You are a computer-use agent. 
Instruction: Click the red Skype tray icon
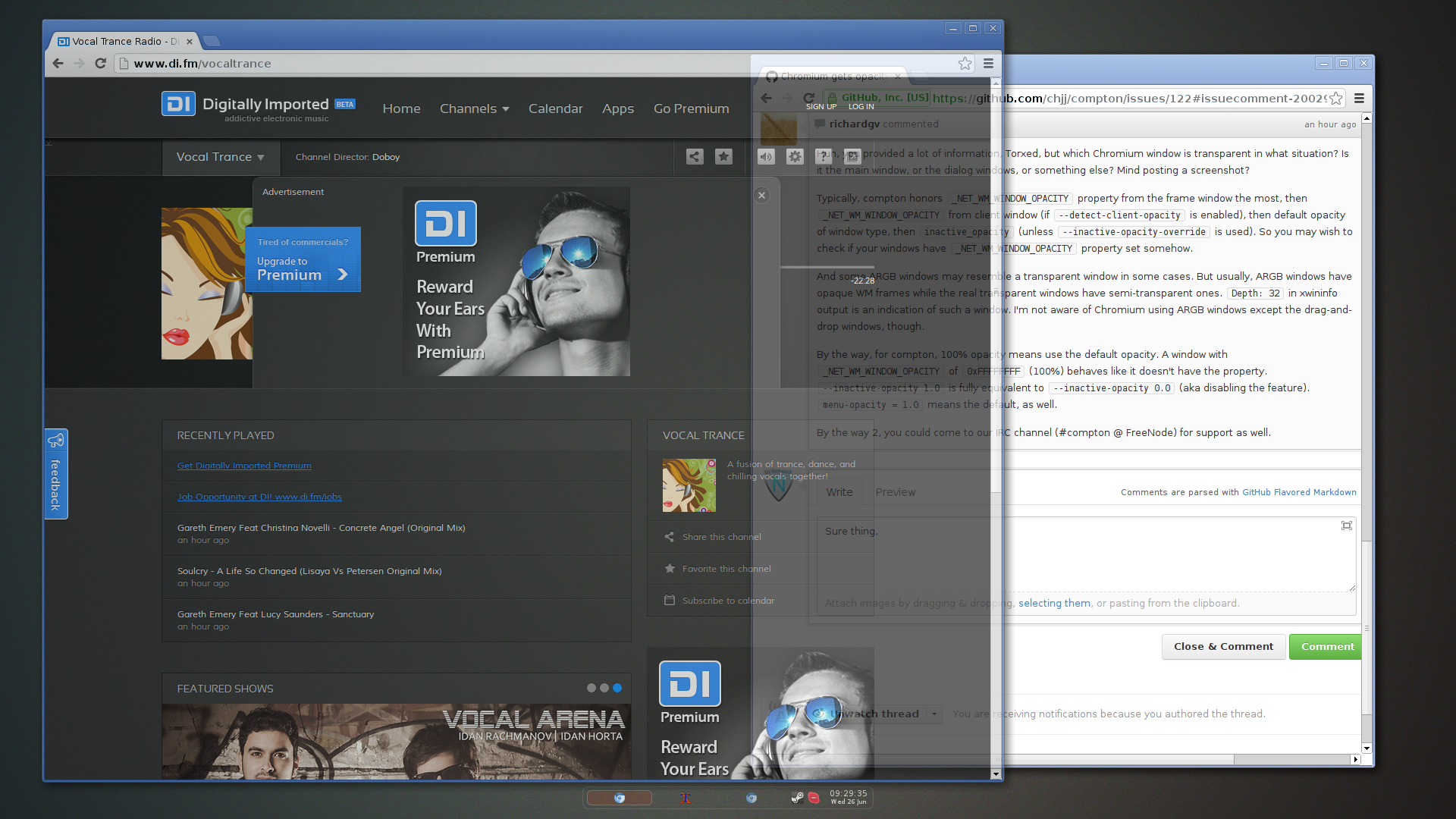tap(814, 798)
